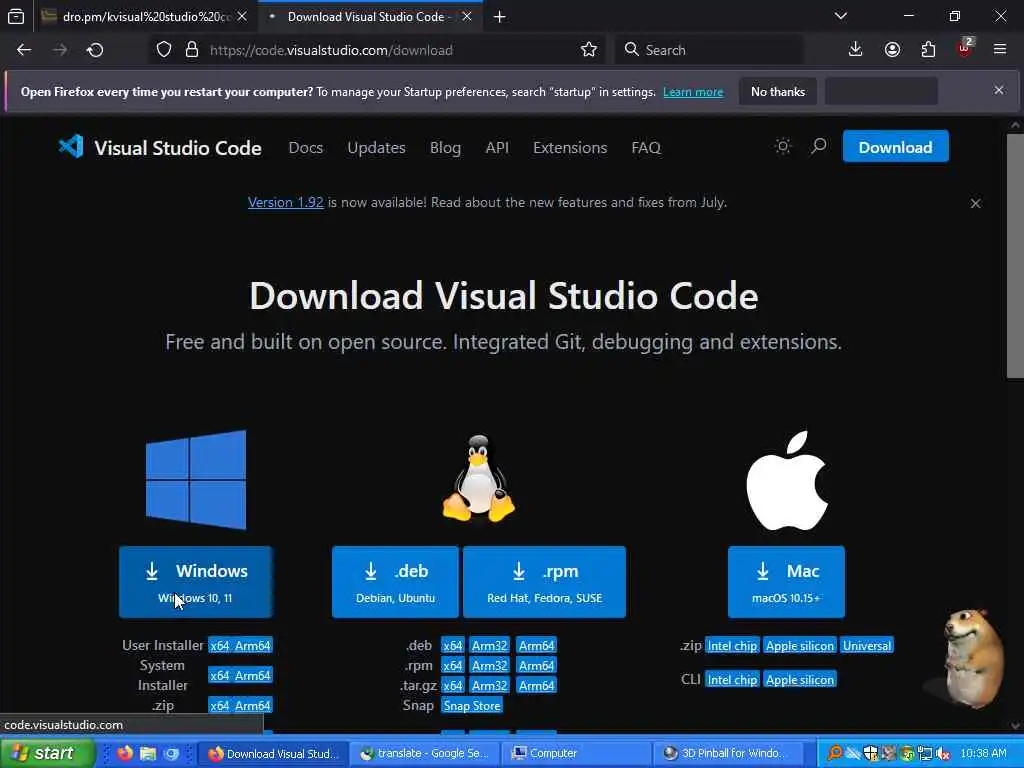Click the uBlock Origin extension icon
The image size is (1024, 768).
point(965,48)
